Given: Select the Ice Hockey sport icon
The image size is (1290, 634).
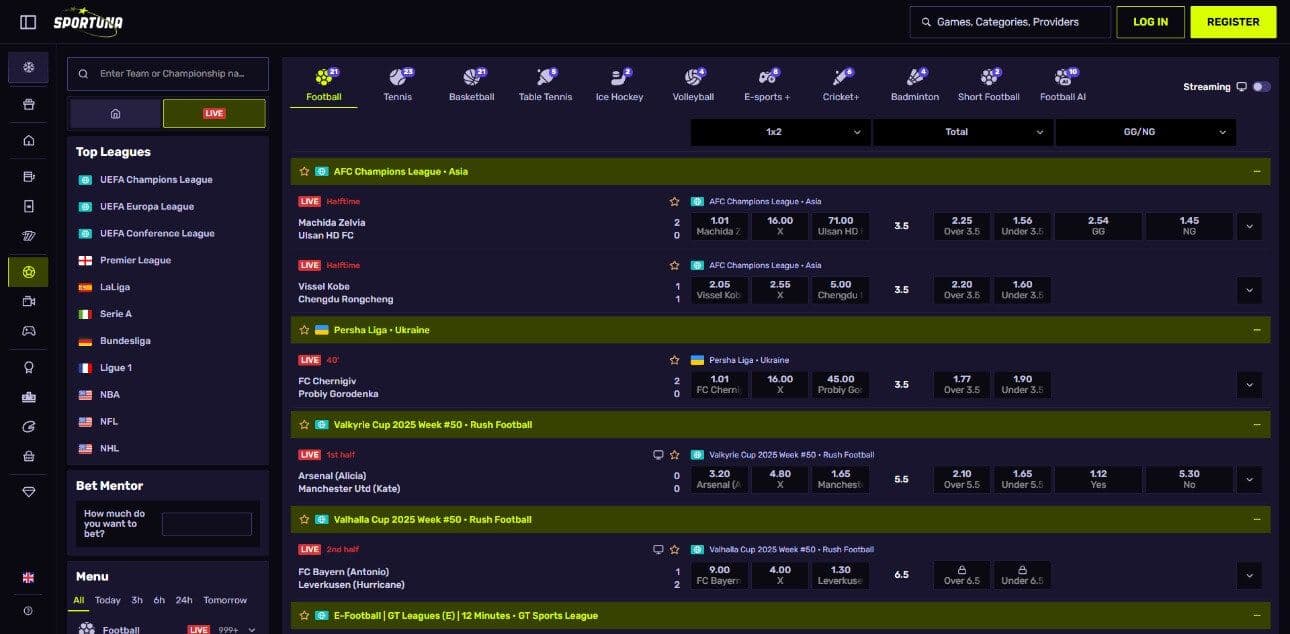Looking at the screenshot, I should pos(619,84).
